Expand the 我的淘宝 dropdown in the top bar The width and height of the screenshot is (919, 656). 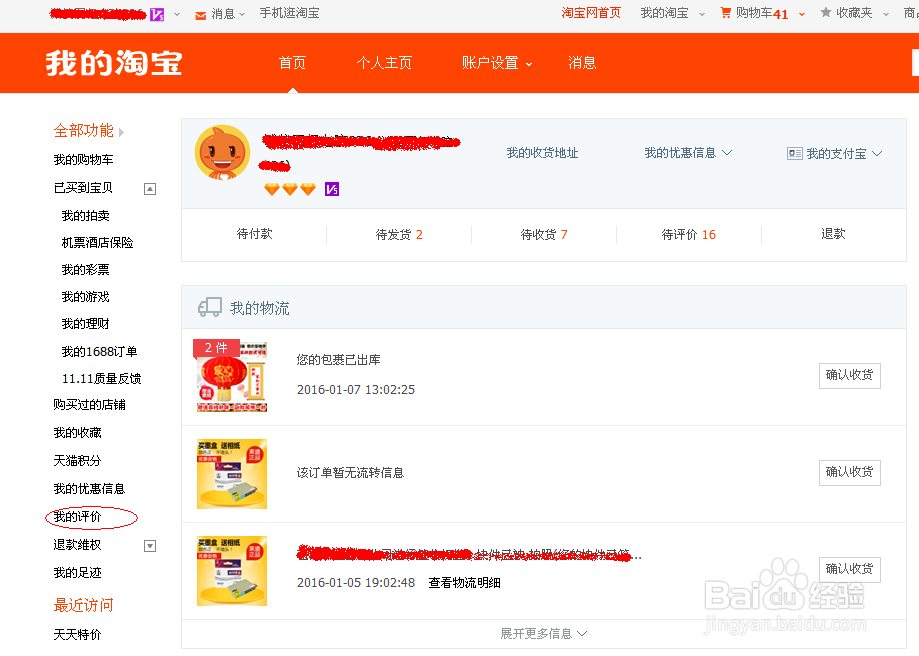[702, 14]
